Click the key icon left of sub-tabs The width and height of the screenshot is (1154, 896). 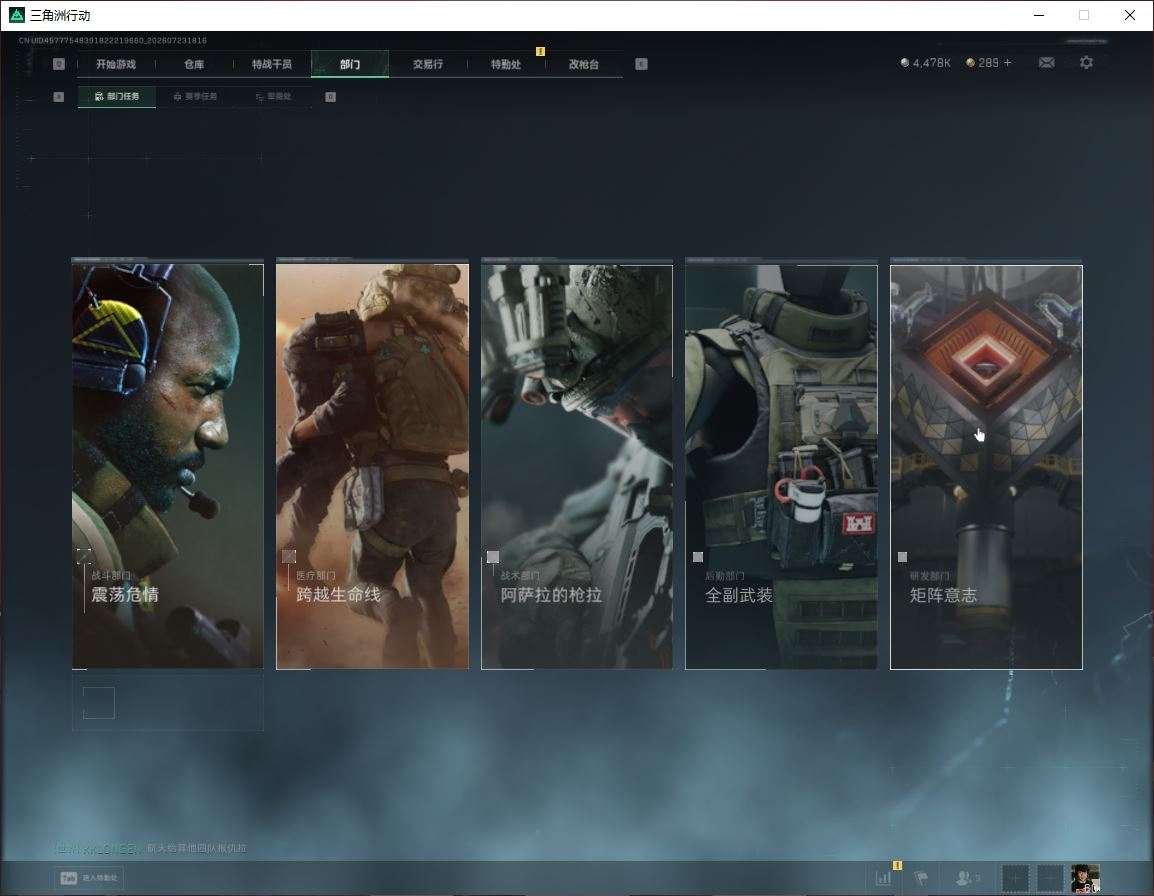(x=59, y=96)
